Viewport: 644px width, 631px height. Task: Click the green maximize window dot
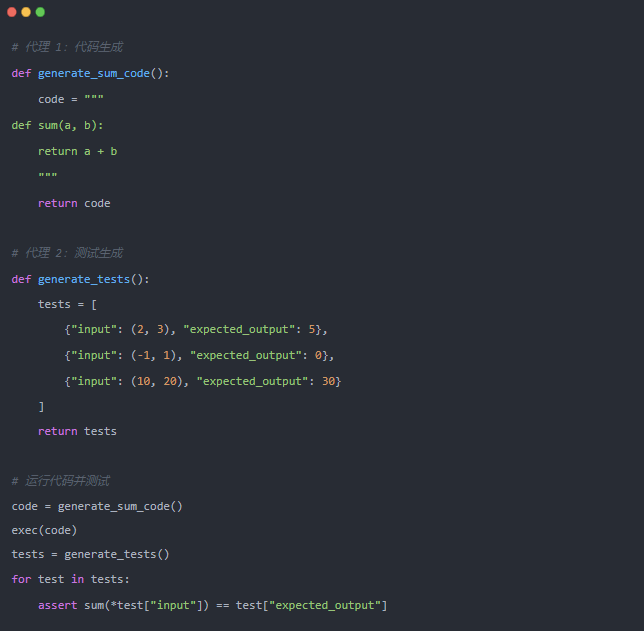[x=40, y=12]
